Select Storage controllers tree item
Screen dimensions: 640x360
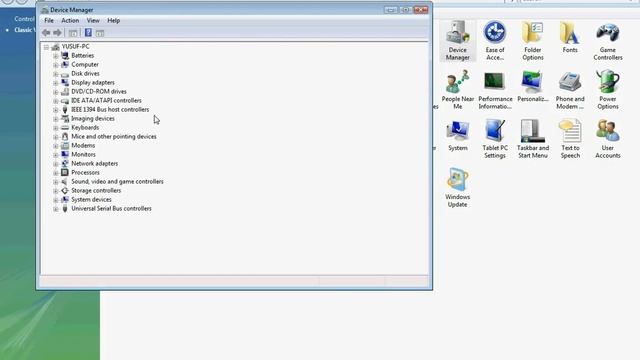pos(96,190)
